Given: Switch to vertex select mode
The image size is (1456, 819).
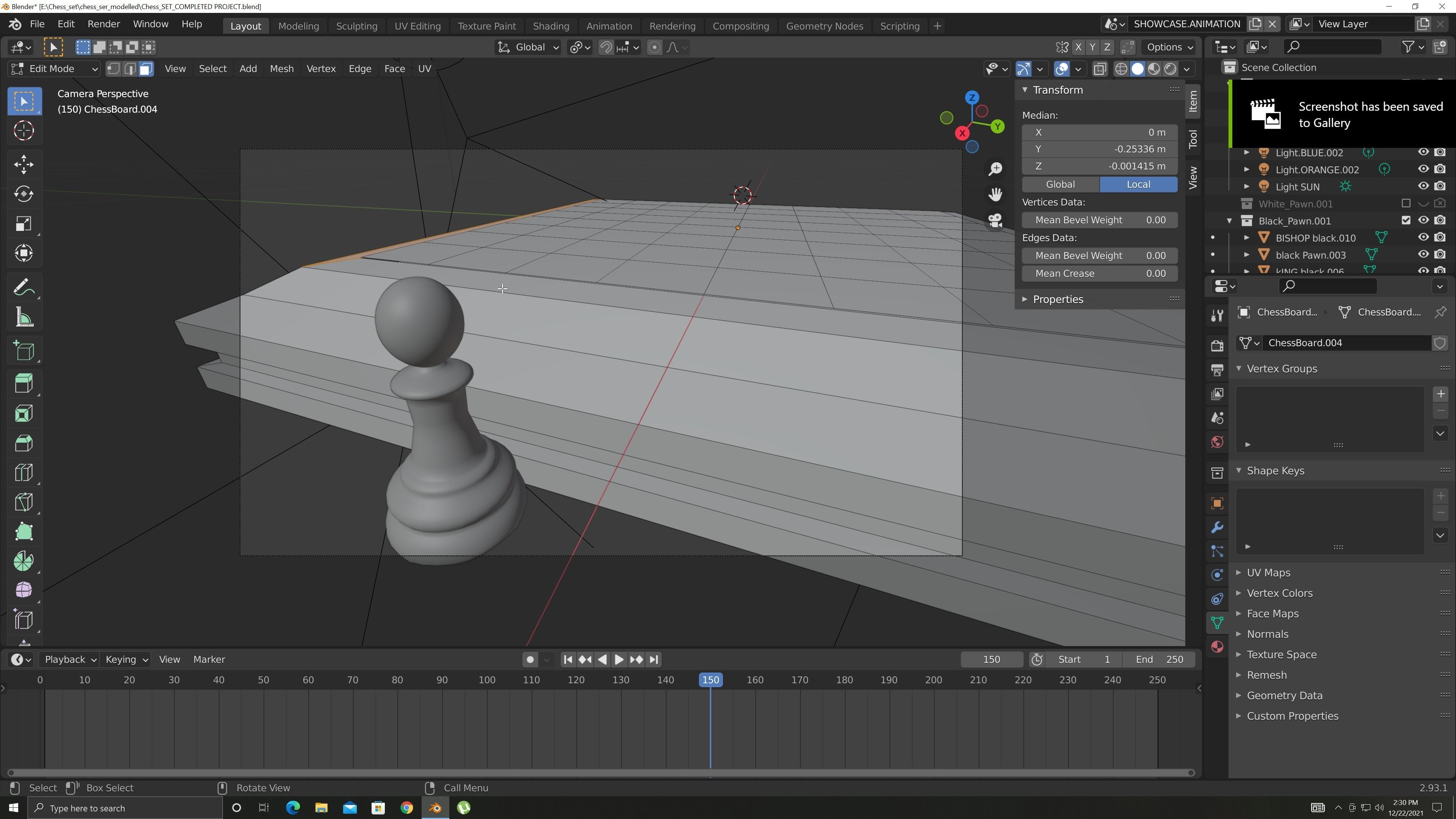Looking at the screenshot, I should point(114,69).
